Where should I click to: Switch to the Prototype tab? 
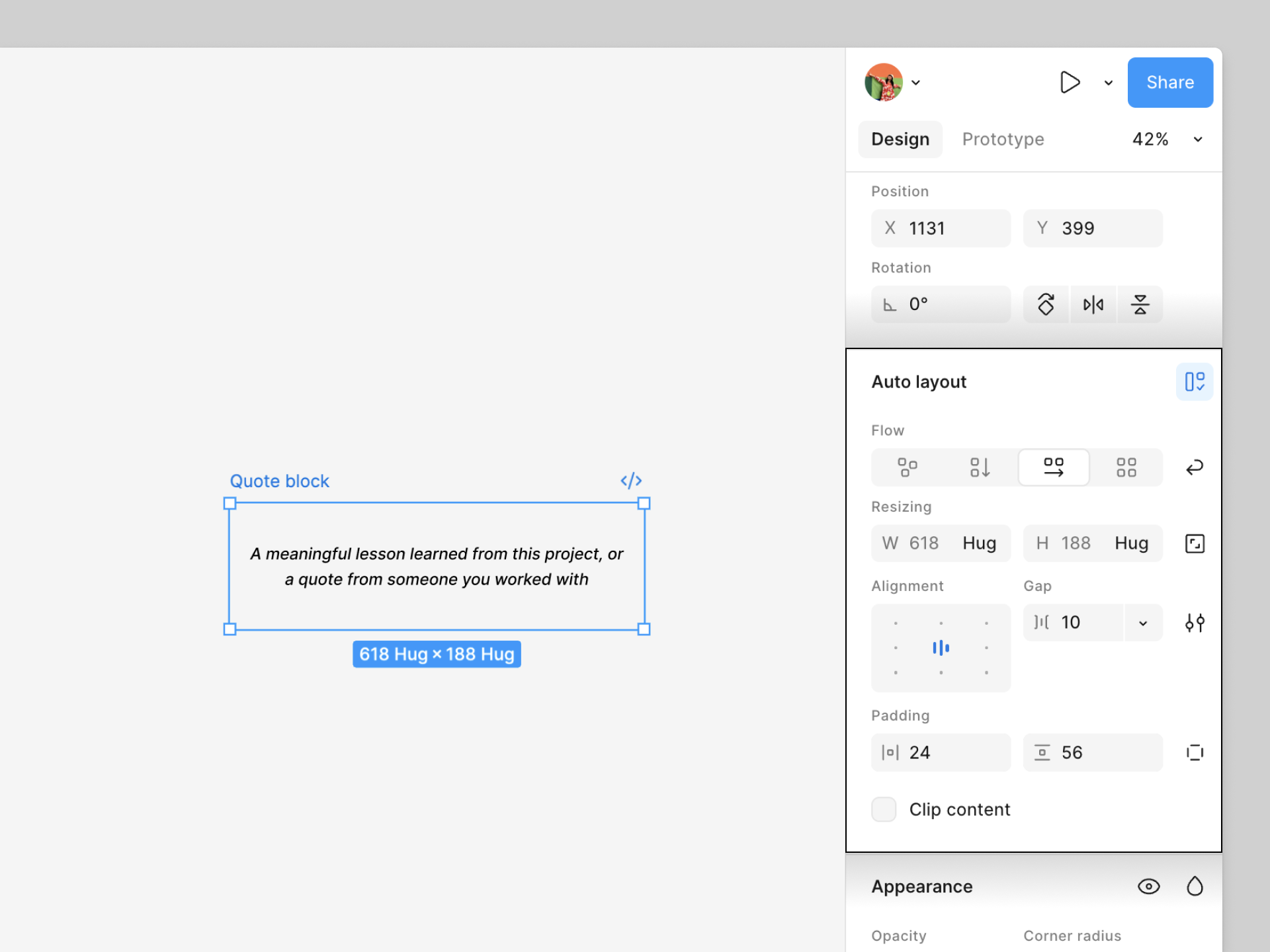pyautogui.click(x=1003, y=139)
